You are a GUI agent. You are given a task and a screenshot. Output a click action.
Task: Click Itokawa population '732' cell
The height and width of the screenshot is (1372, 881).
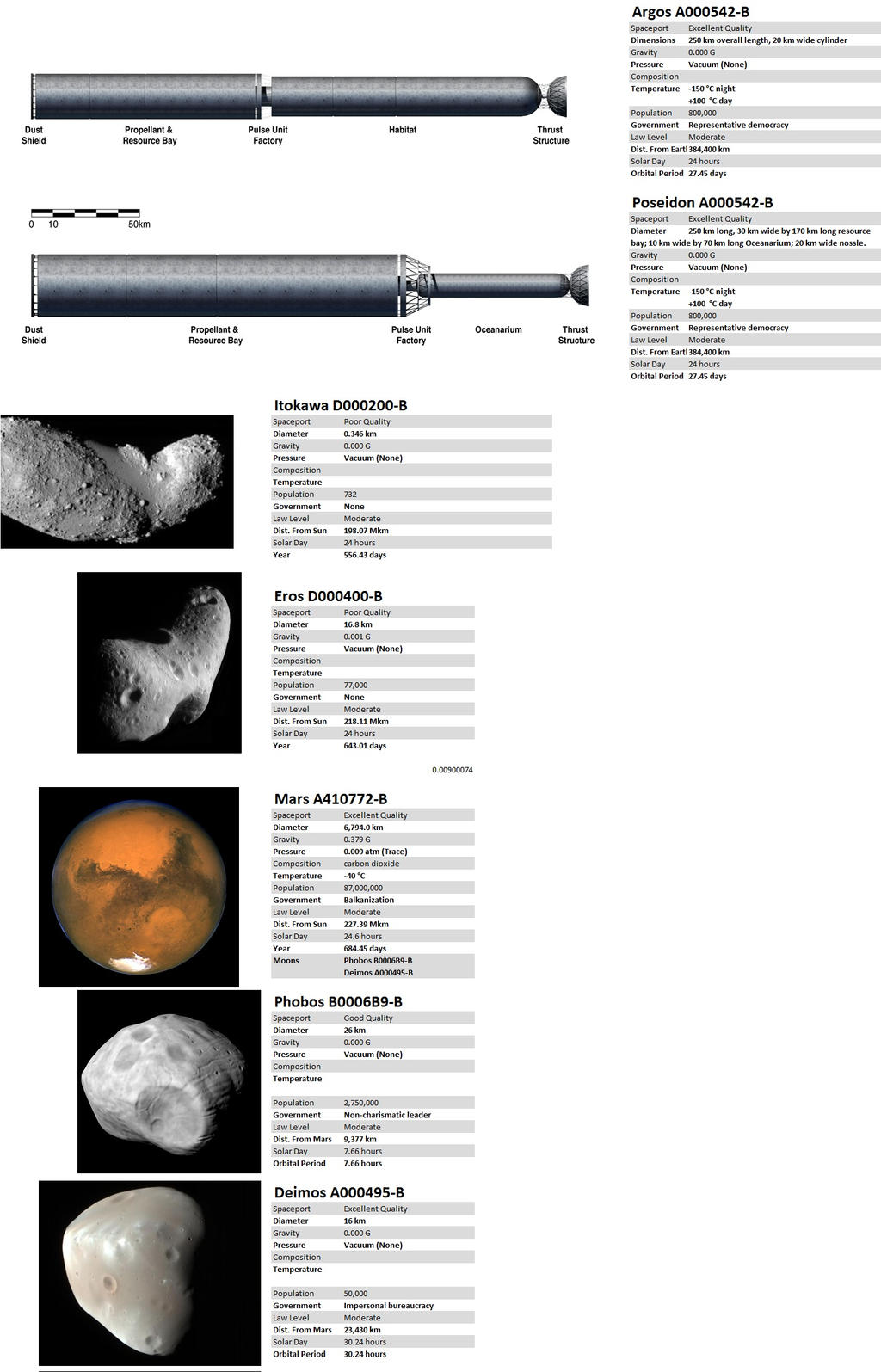pos(351,495)
